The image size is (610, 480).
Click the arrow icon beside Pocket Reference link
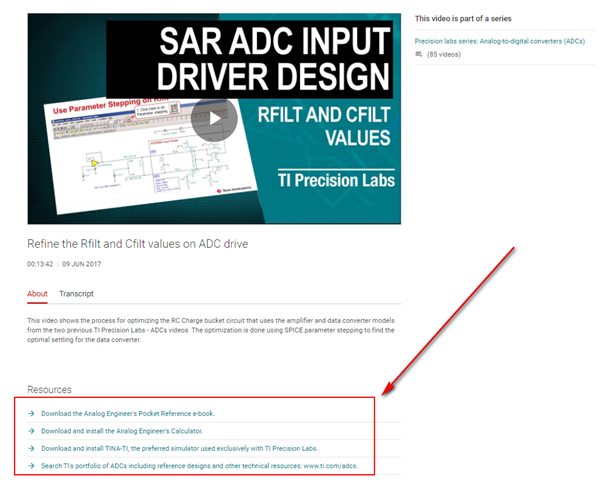click(32, 413)
